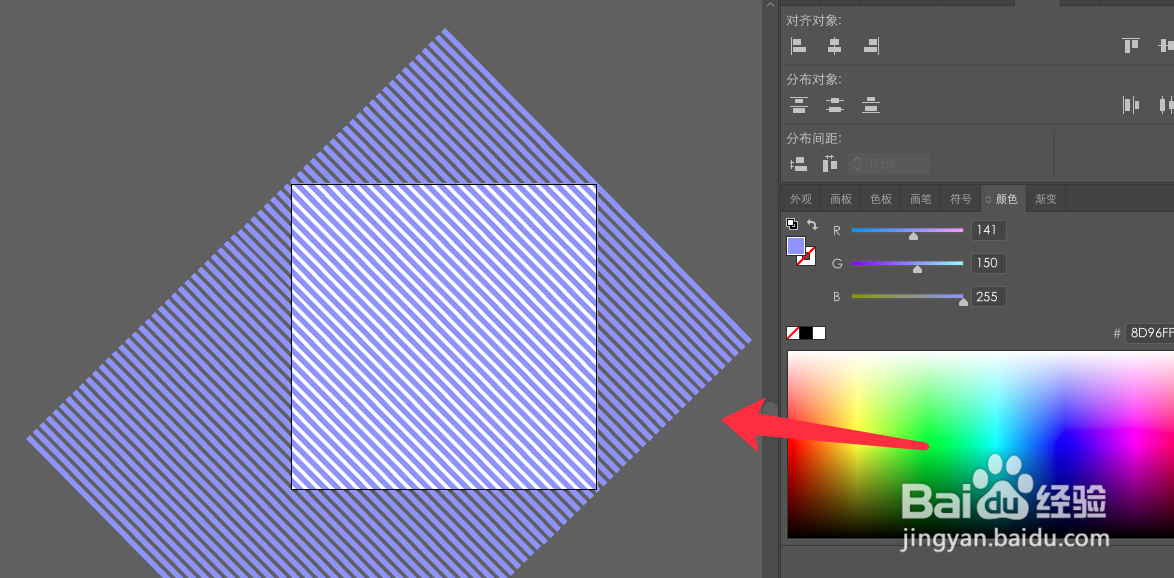
Task: Pick the white swatch in Color panel
Action: (819, 333)
